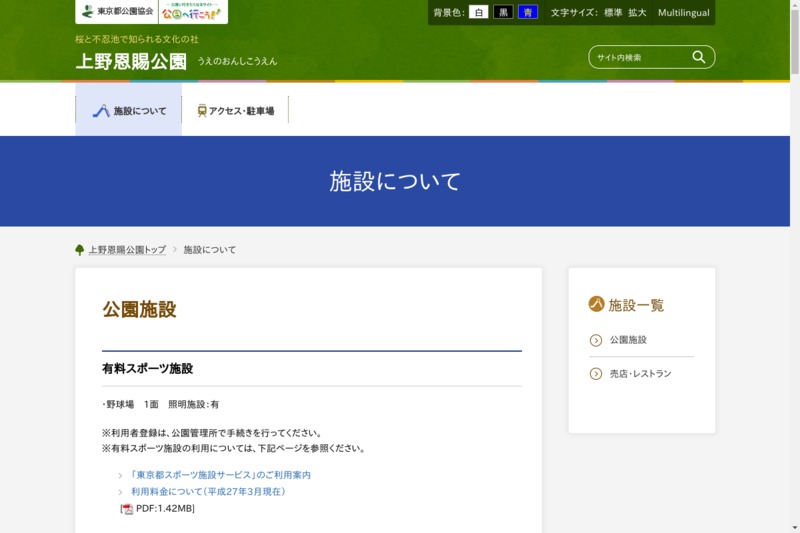Open the アクセス・駐車場 navigation tab
This screenshot has width=800, height=533.
[x=235, y=111]
